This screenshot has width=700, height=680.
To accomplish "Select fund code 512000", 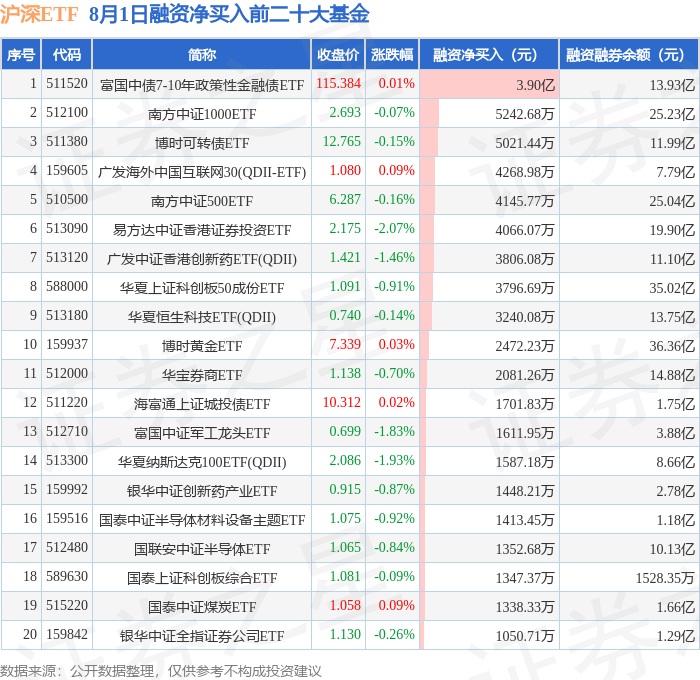I will click(x=67, y=374).
